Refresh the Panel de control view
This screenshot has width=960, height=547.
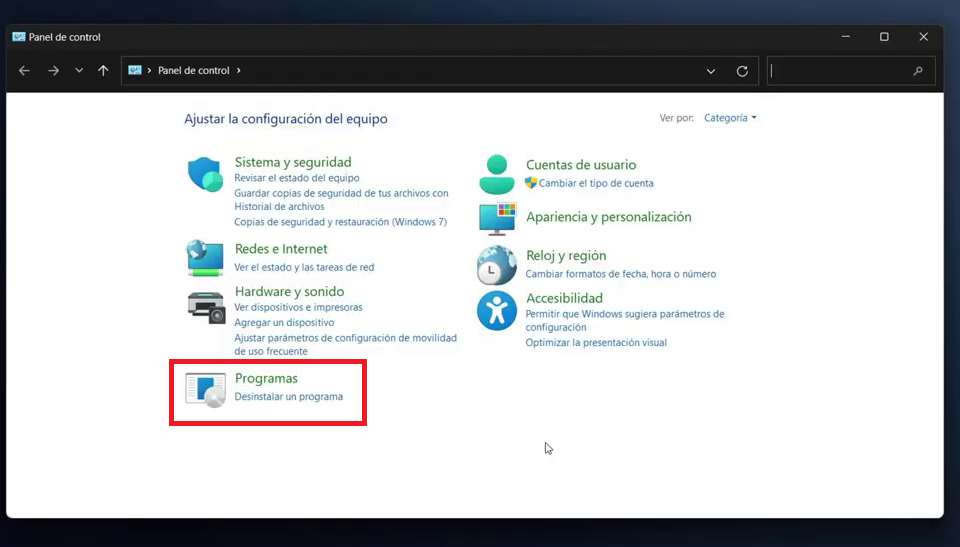[x=742, y=71]
